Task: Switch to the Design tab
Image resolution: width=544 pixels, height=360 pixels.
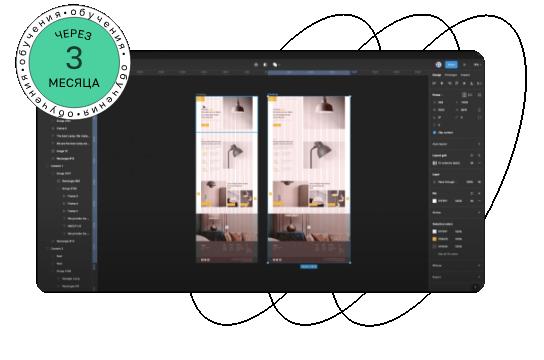Action: point(436,75)
